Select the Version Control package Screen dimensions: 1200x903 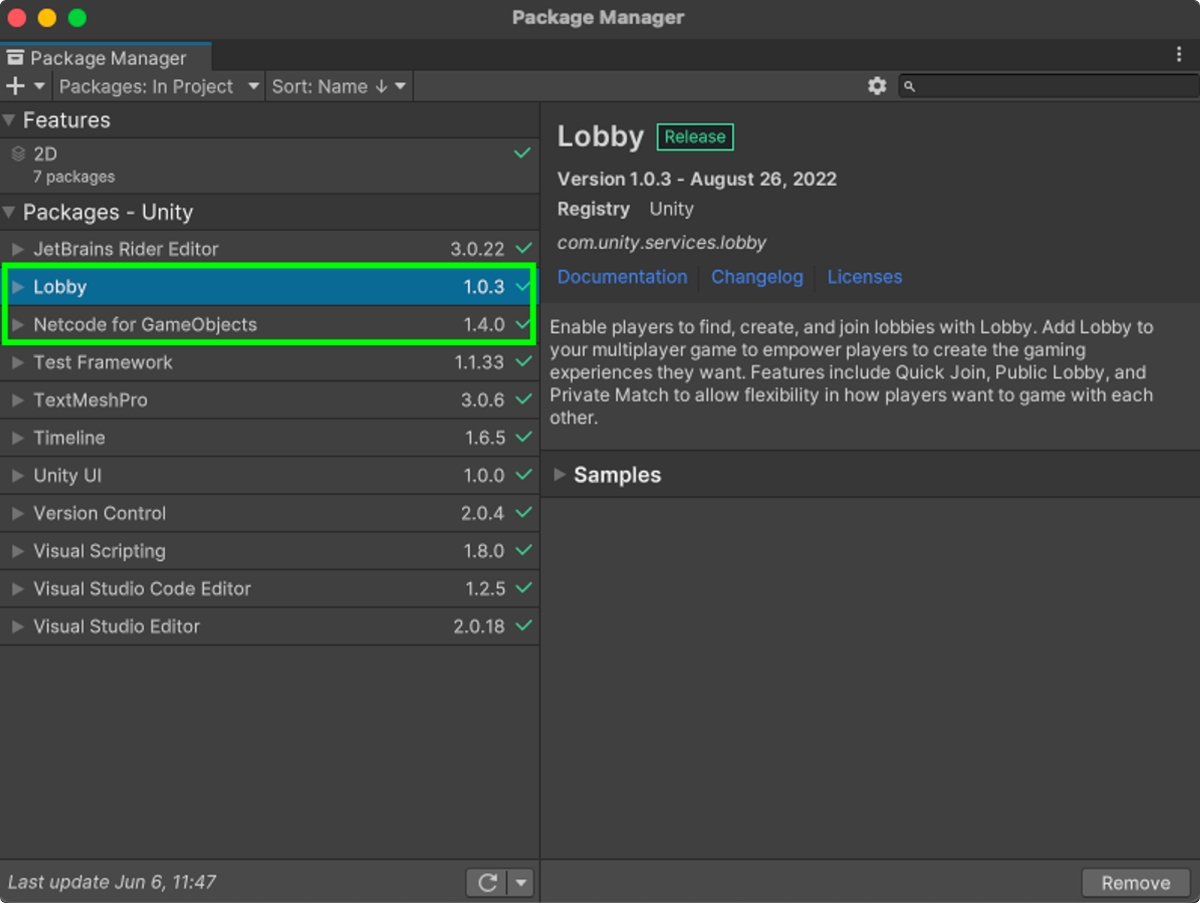pos(269,513)
